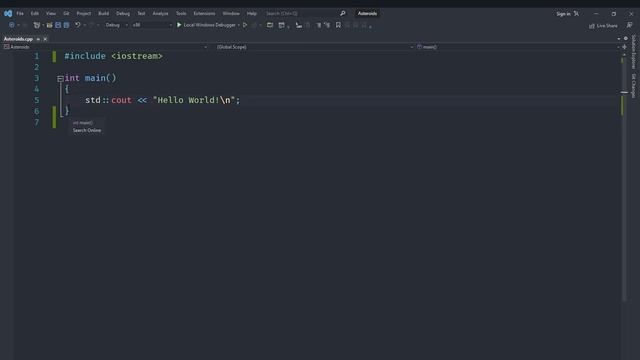Click Start Without Debugging icon
Screen dimensions: 640x360
coord(245,25)
